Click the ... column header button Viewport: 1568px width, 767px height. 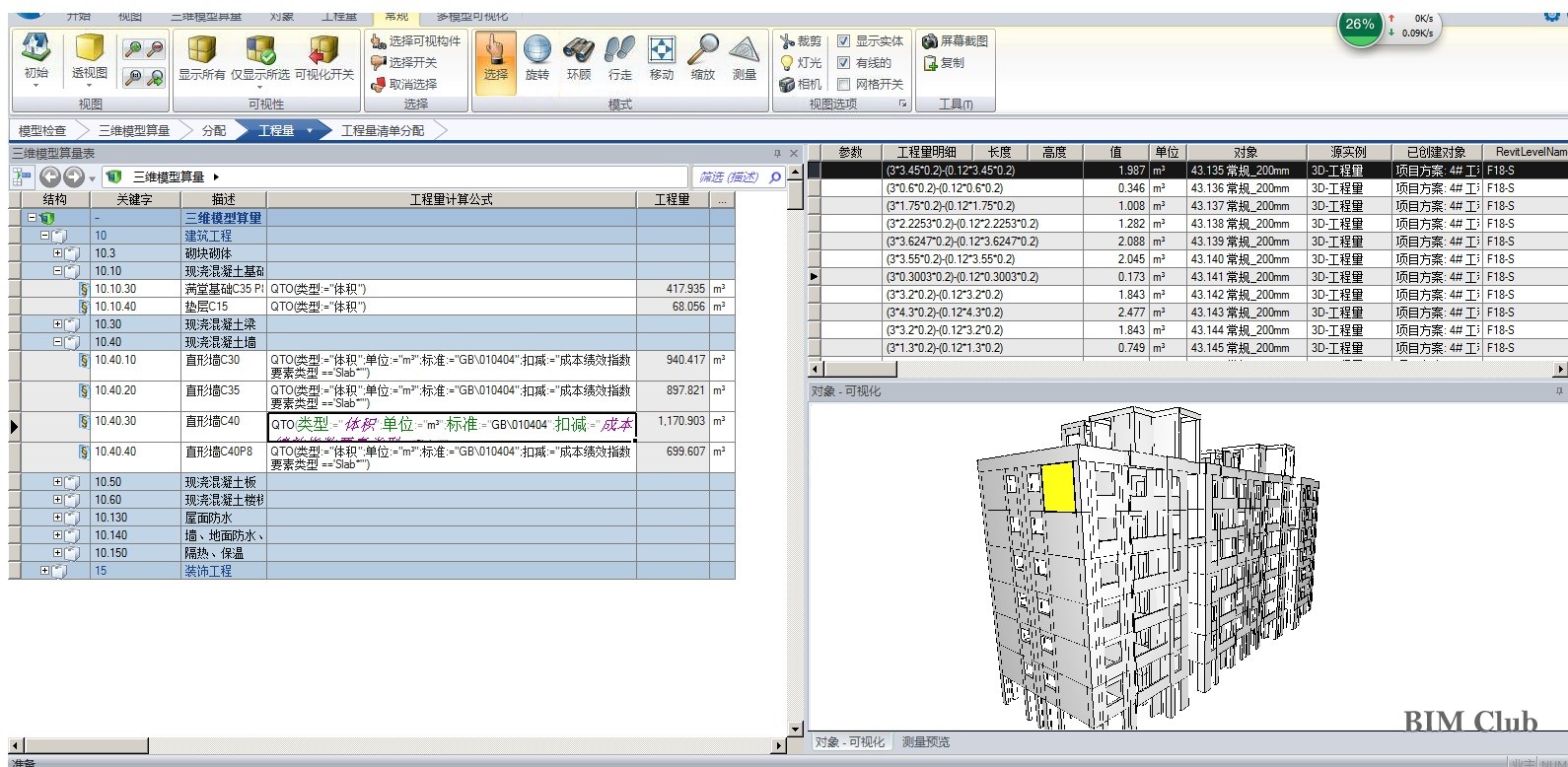[722, 199]
